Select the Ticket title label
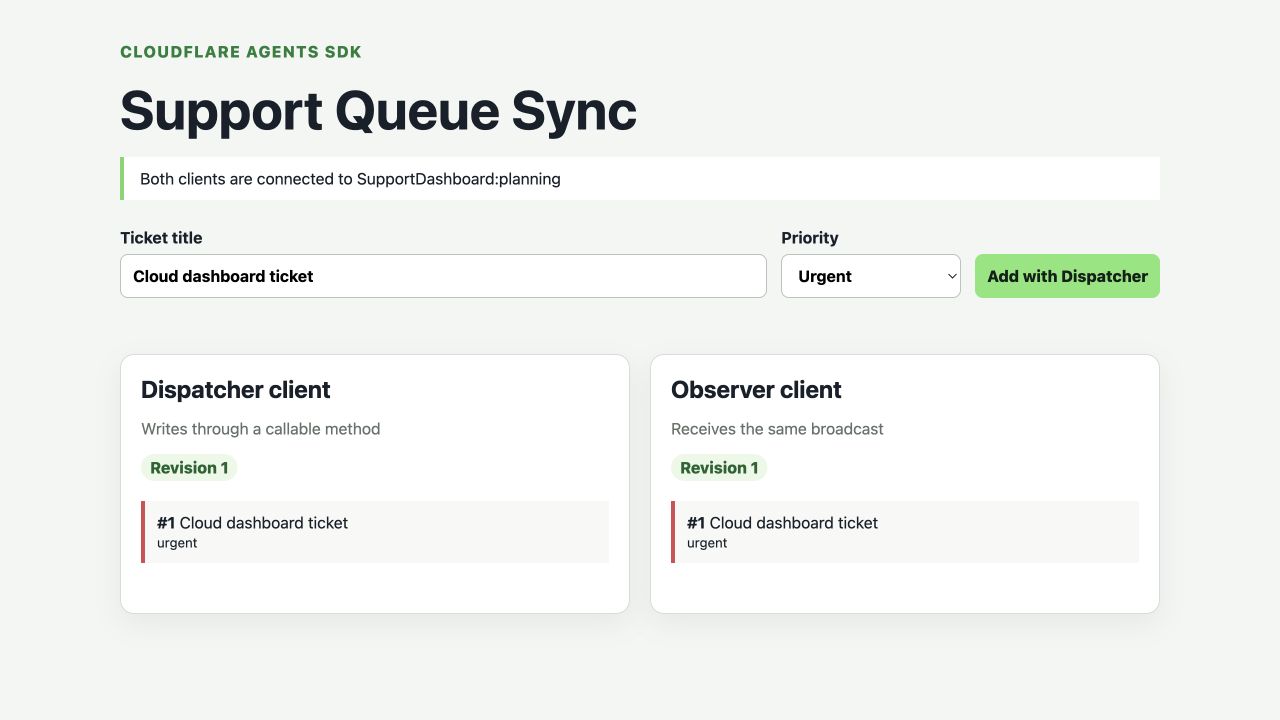 click(x=161, y=238)
